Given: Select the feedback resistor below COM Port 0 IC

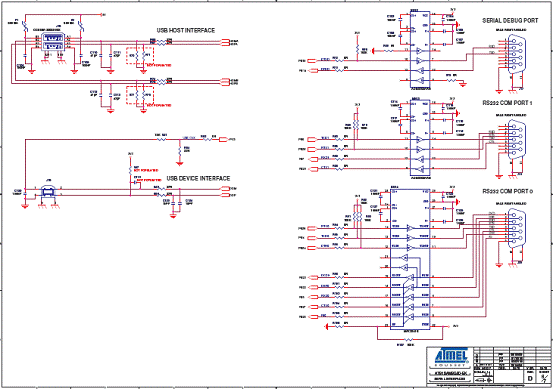Looking at the screenshot, I should [x=409, y=339].
